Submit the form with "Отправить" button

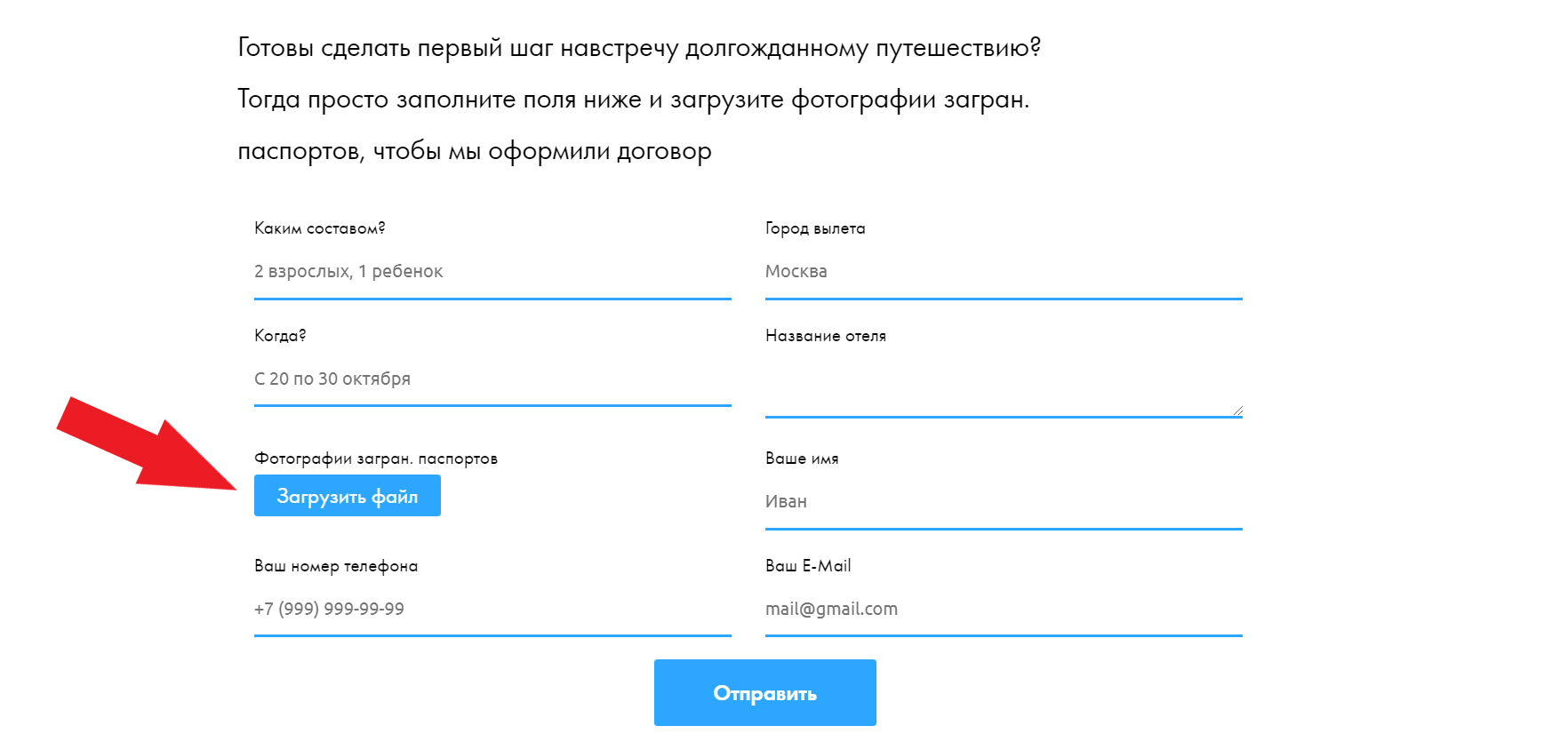click(764, 693)
